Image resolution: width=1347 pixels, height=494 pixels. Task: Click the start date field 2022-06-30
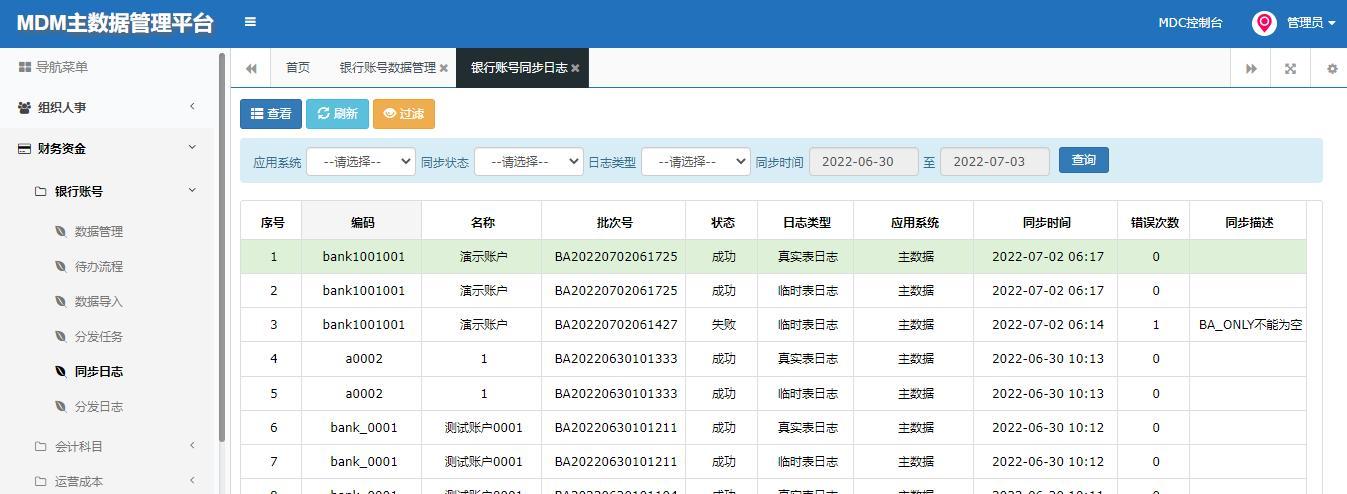(x=864, y=161)
